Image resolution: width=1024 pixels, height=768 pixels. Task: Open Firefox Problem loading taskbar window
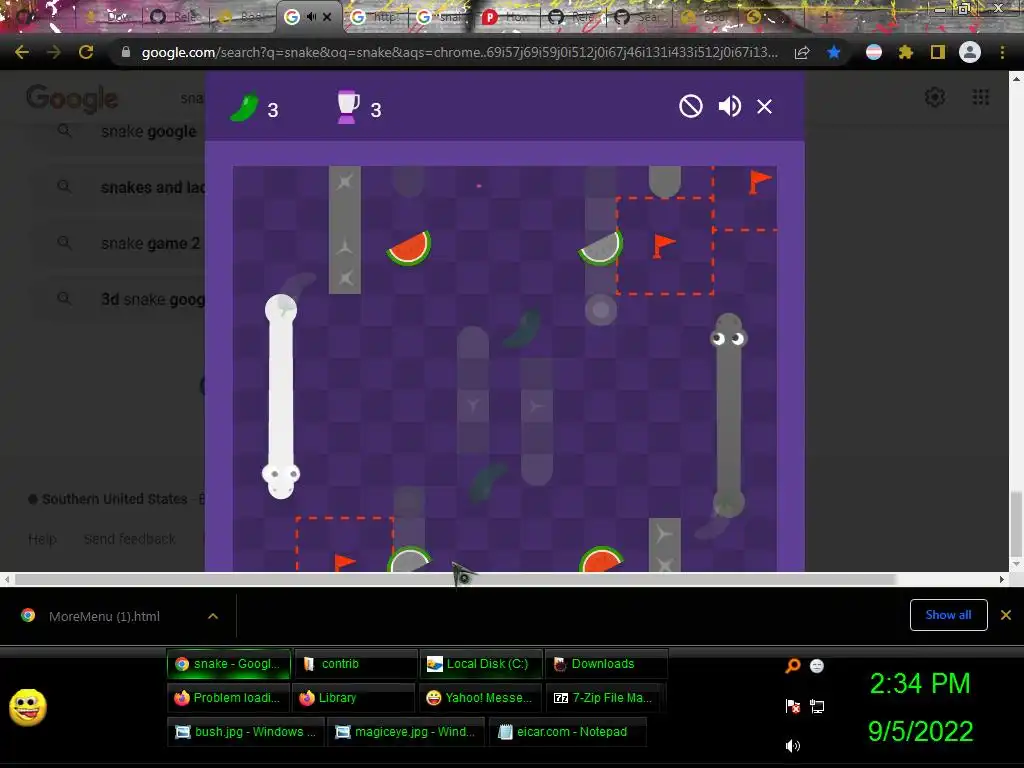point(227,697)
